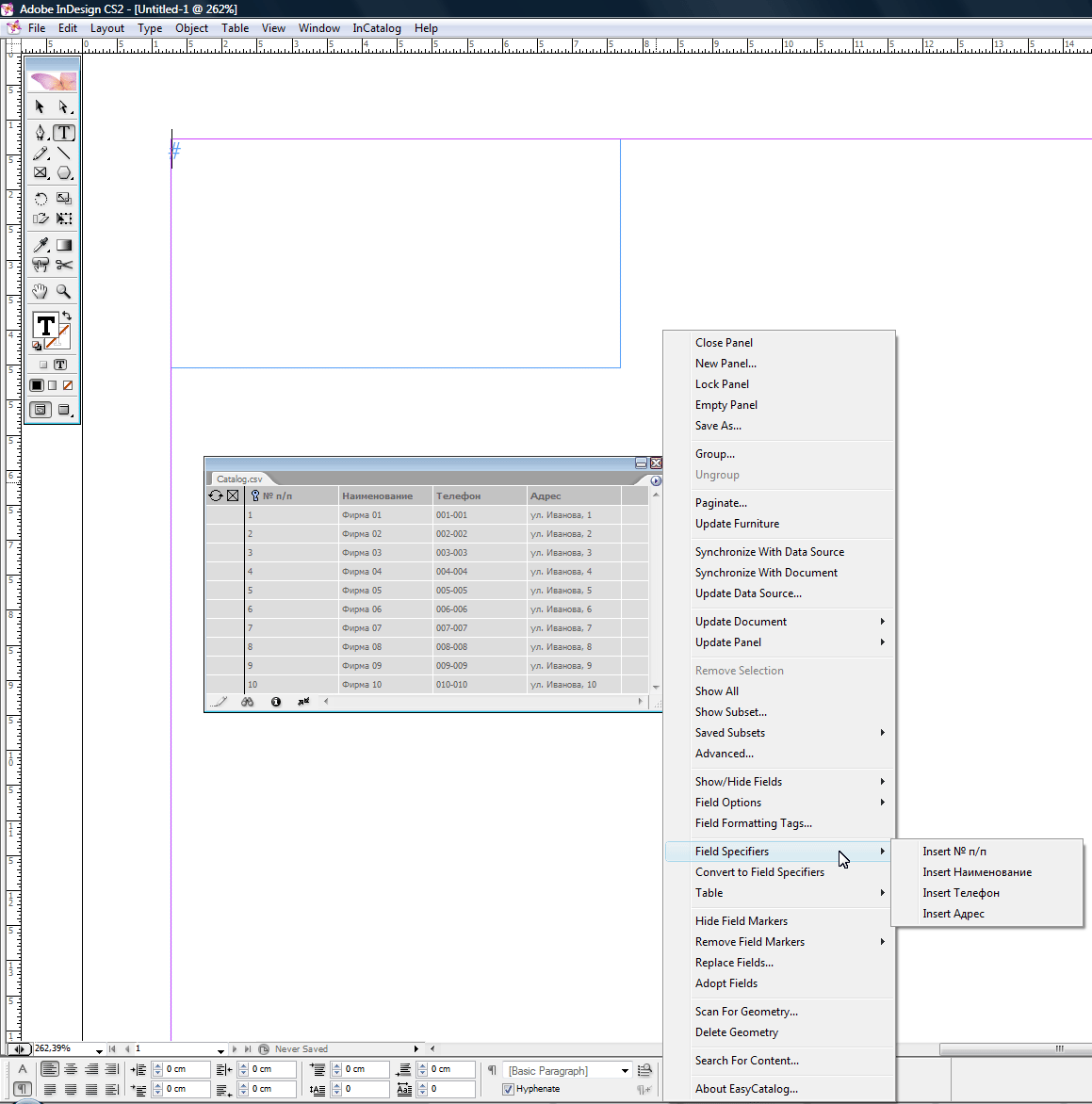Switch to Catalog.csv tab

click(239, 479)
